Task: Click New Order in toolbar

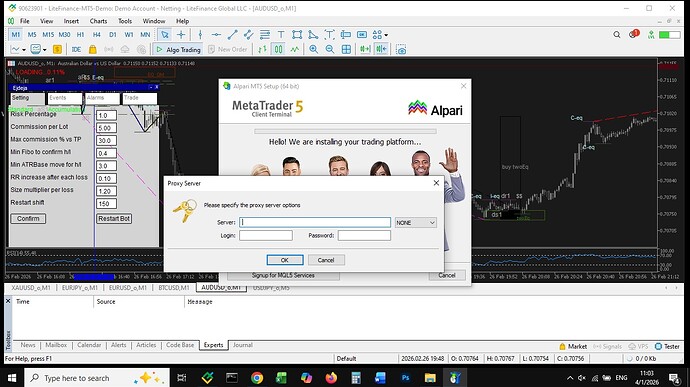Action: point(228,49)
